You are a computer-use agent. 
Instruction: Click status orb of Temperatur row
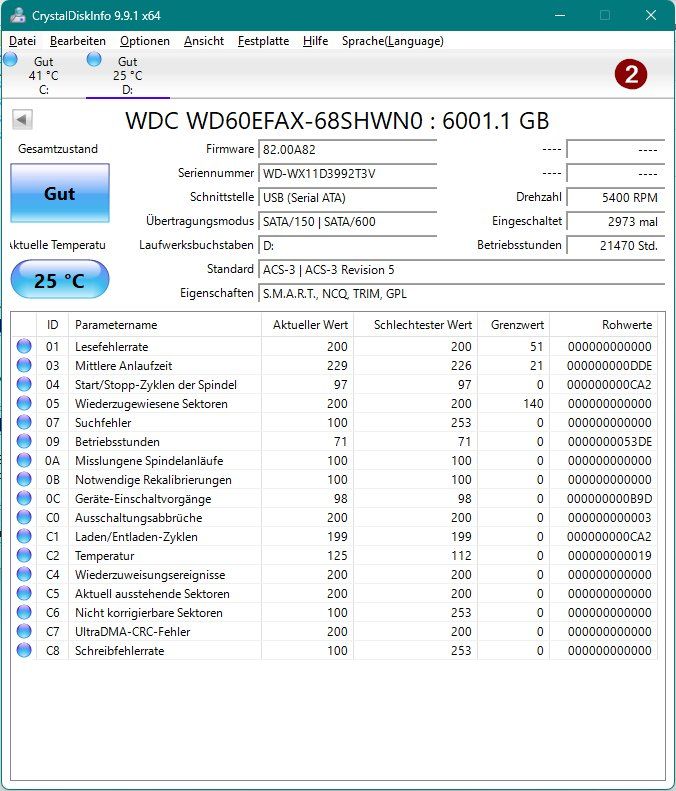click(24, 555)
